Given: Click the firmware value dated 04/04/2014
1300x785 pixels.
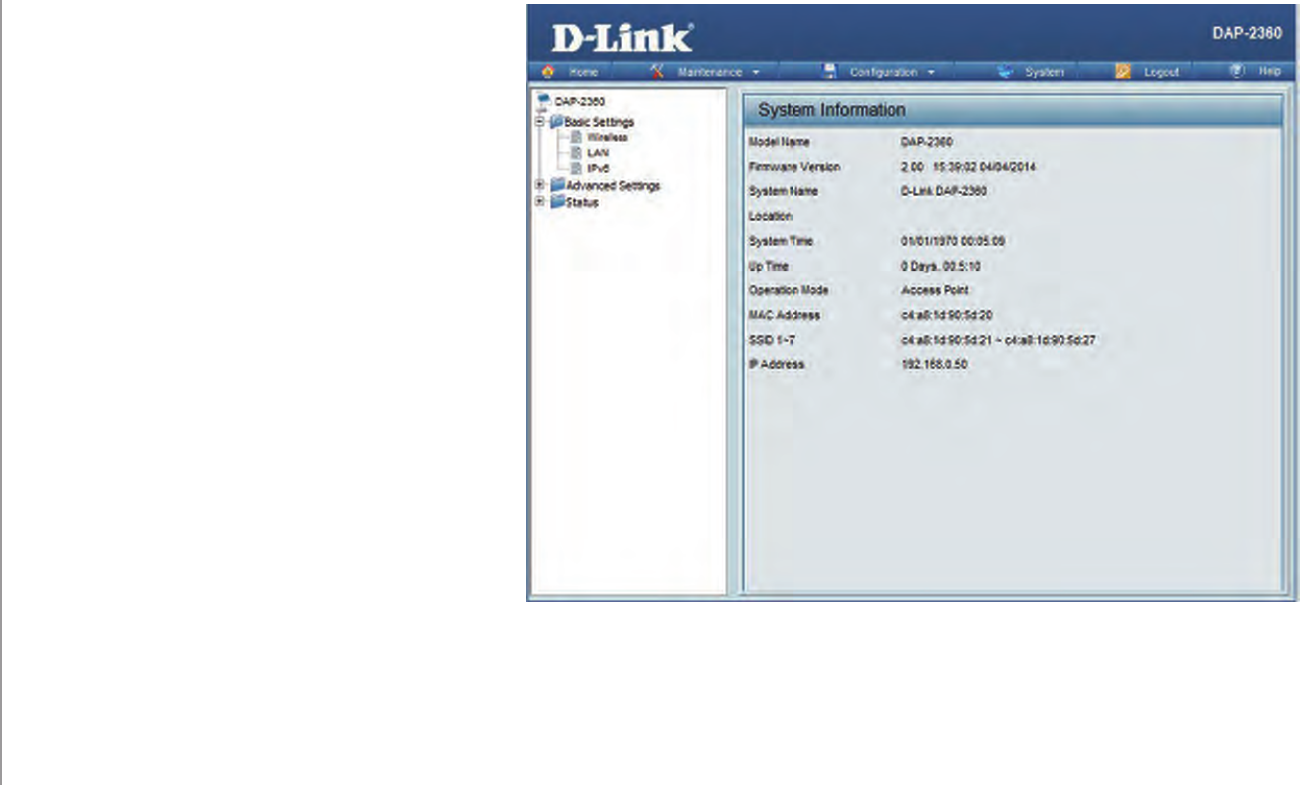Looking at the screenshot, I should [x=968, y=167].
